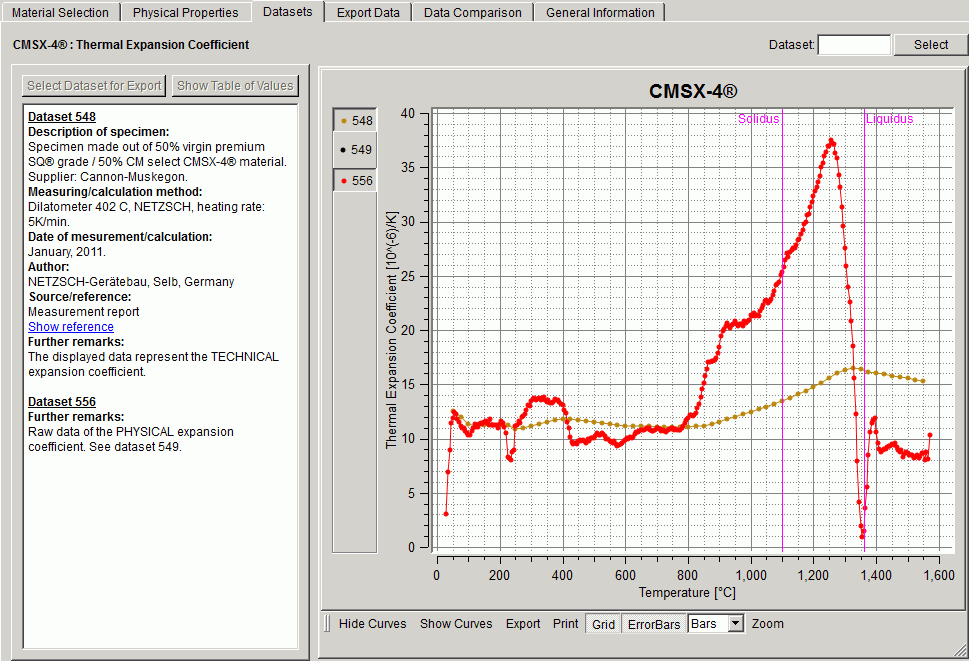Toggle dataset 556 curve in legend

pos(355,180)
